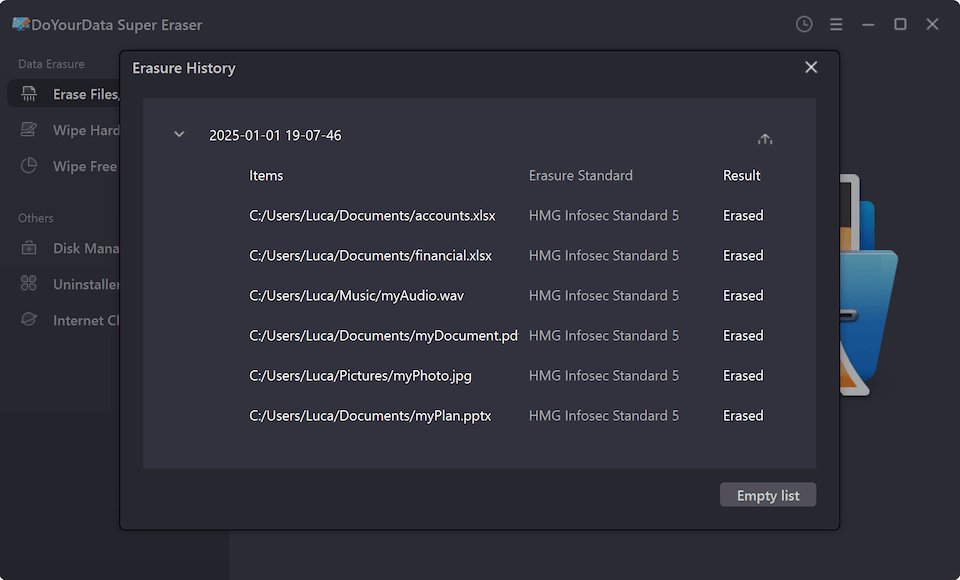Click the Uninstaller grid icon
The width and height of the screenshot is (960, 580).
click(x=30, y=285)
